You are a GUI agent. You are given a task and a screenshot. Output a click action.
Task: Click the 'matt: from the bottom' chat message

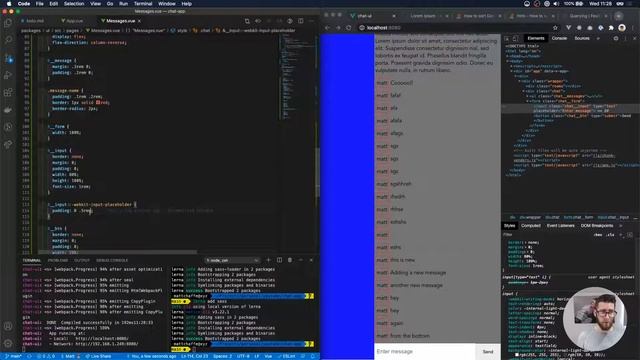point(403,336)
